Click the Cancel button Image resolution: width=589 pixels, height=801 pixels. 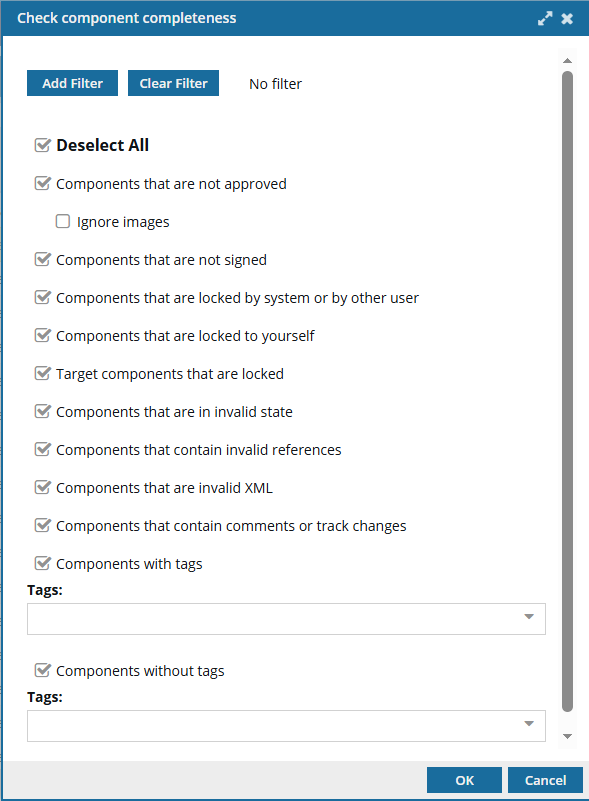click(546, 780)
